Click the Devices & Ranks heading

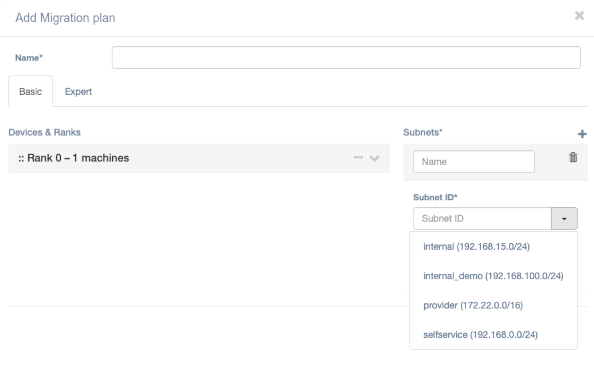point(44,133)
